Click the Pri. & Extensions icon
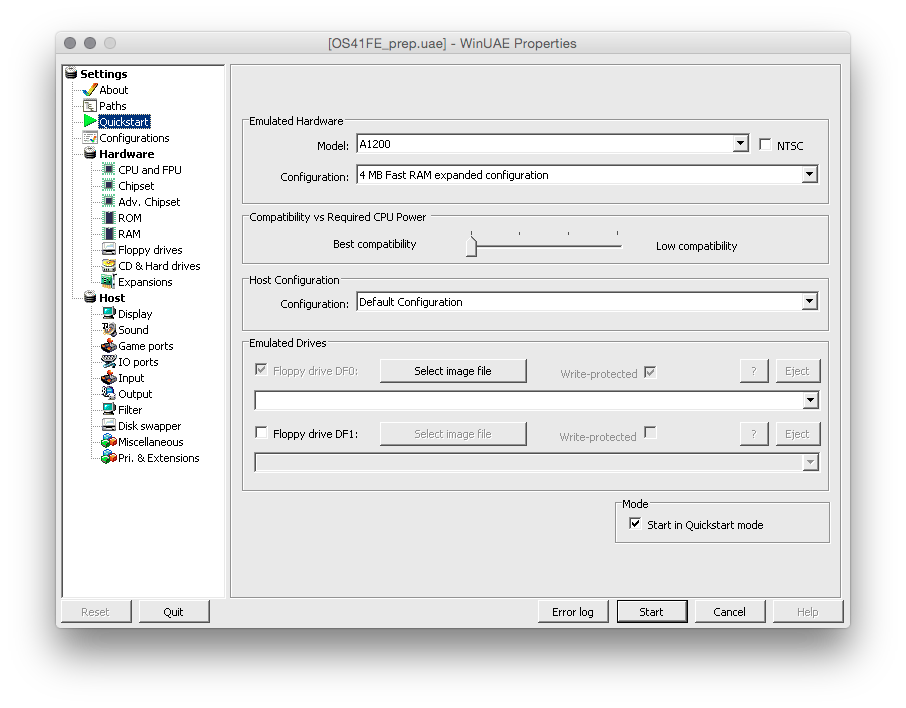906x708 pixels. [x=109, y=458]
